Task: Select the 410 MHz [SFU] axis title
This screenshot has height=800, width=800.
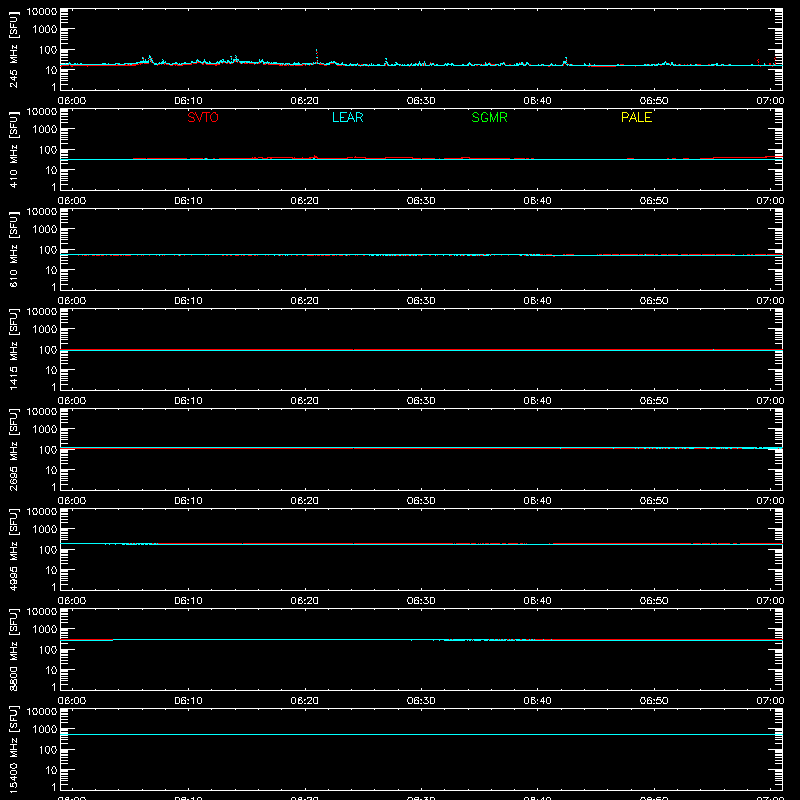Action: click(13, 150)
